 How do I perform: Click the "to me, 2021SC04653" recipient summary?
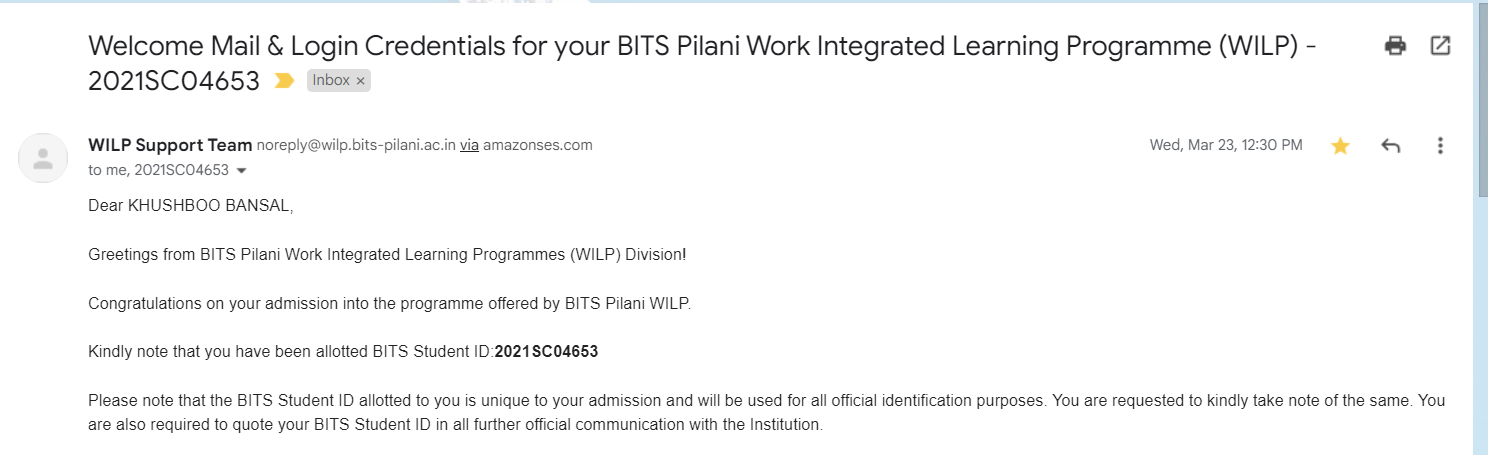tap(158, 170)
